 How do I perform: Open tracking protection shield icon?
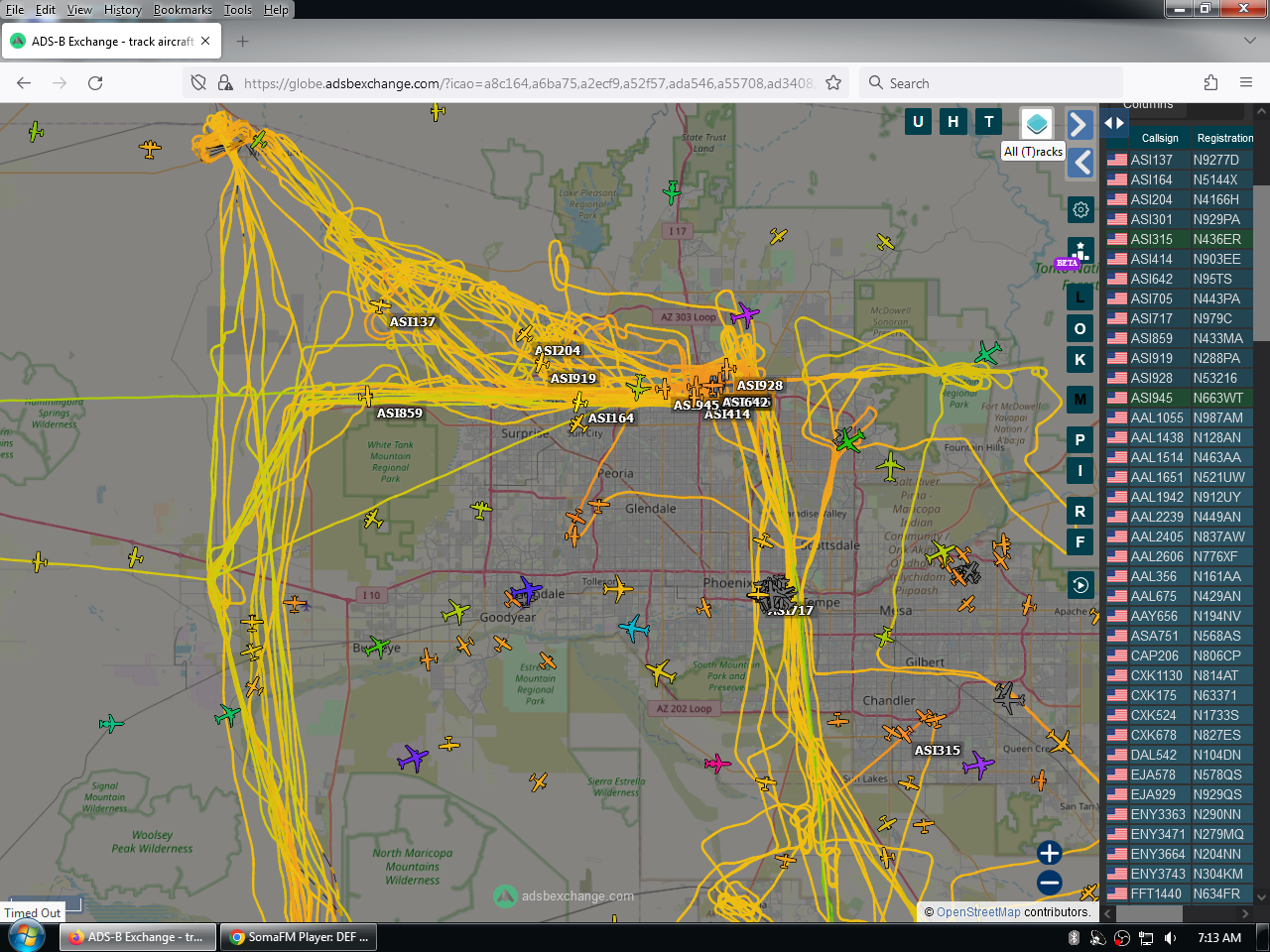(x=198, y=83)
